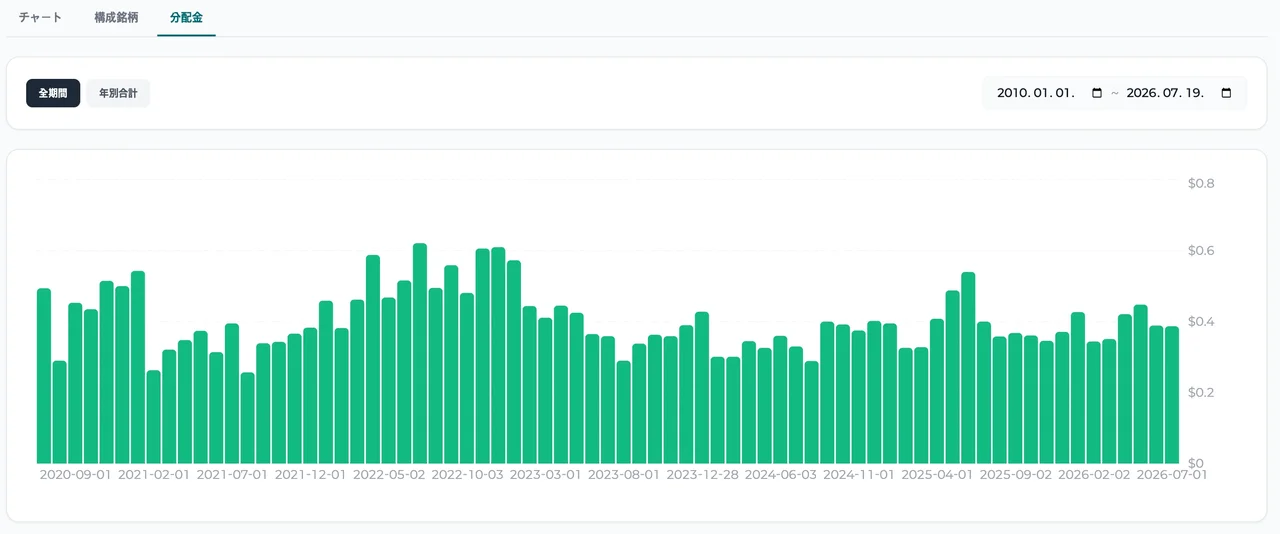1280x534 pixels.
Task: Select the tall bar near 2025-04-01
Action: tap(968, 368)
